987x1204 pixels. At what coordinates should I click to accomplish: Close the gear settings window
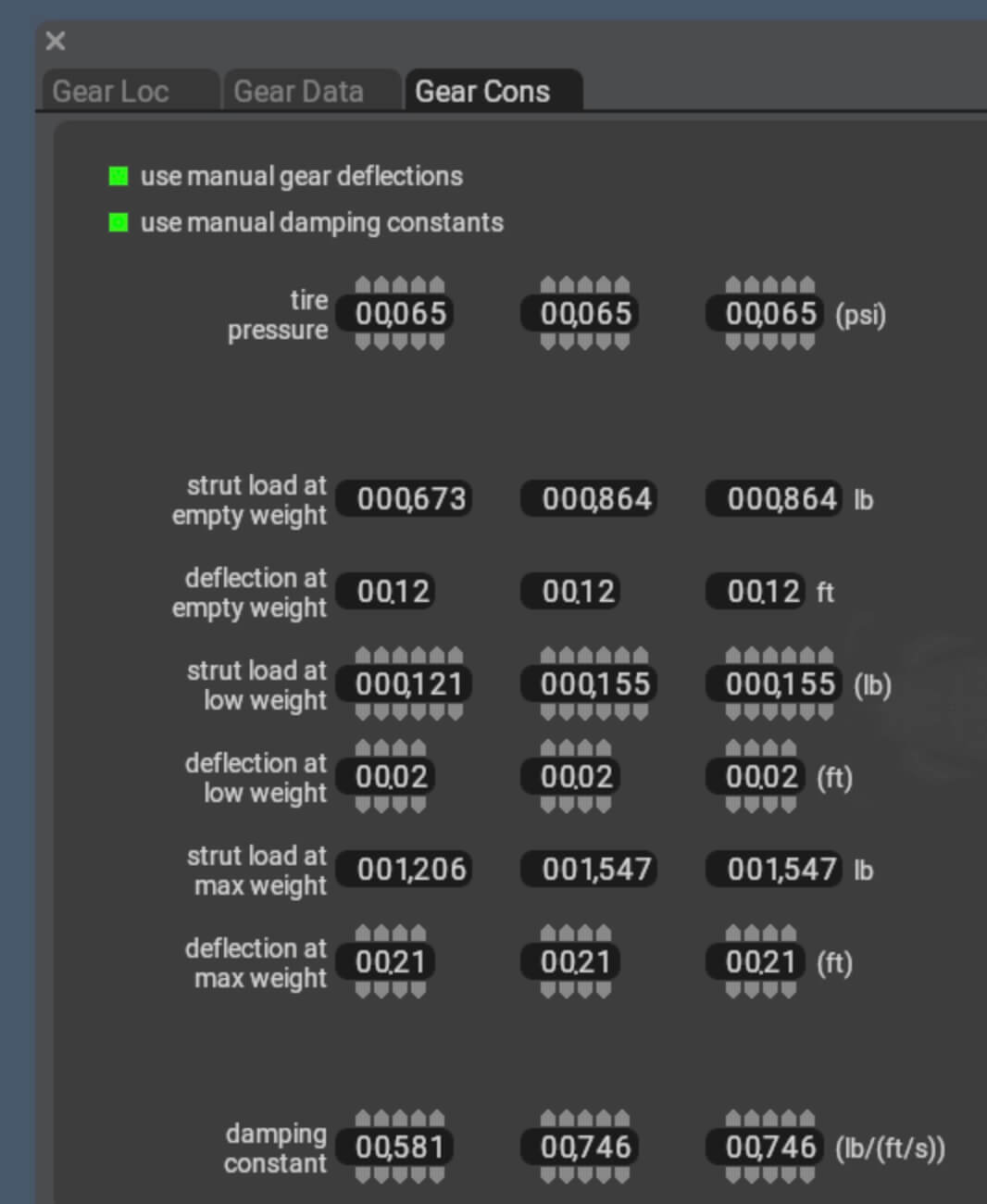tap(55, 42)
